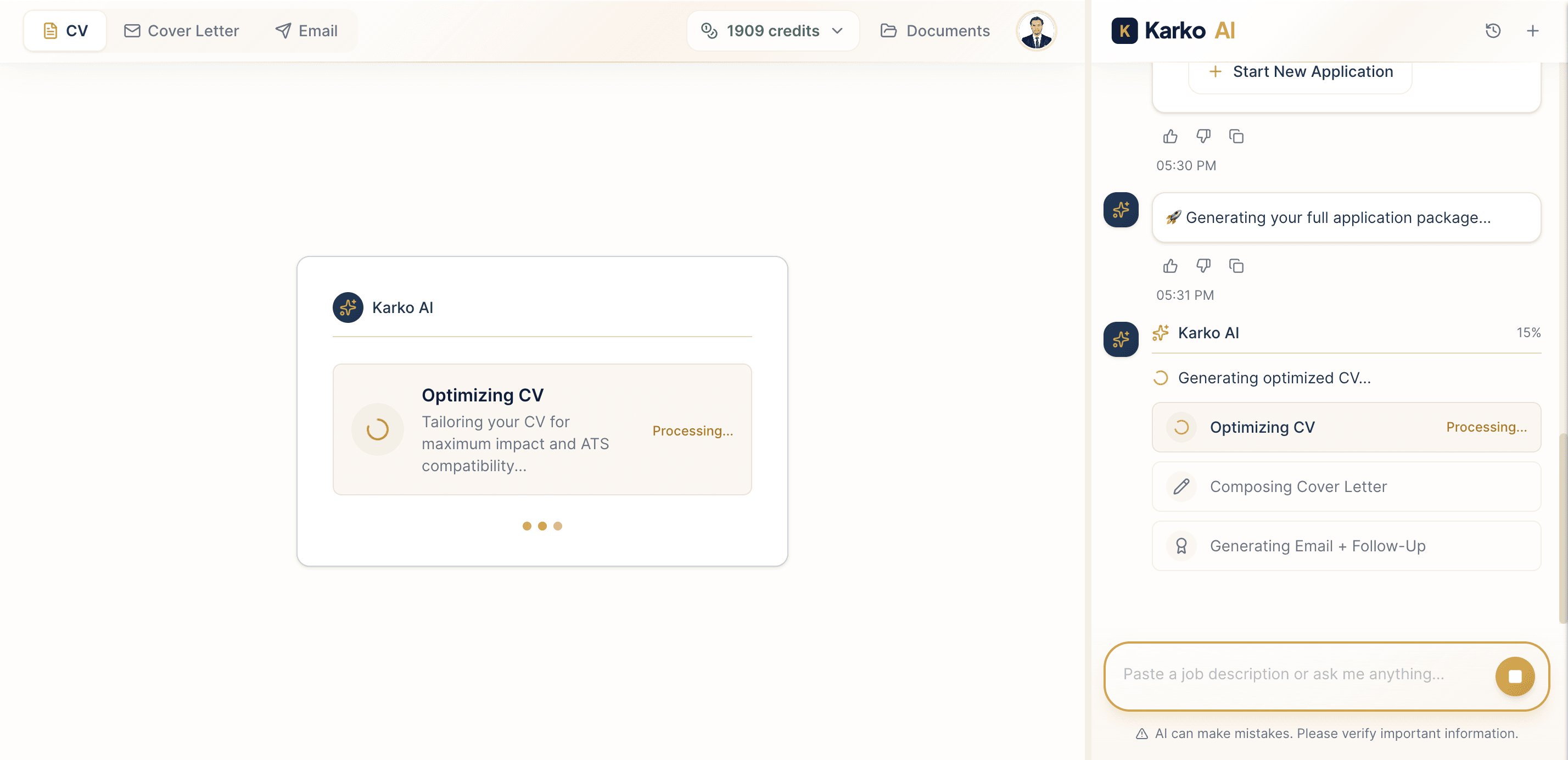The width and height of the screenshot is (1568, 760).
Task: Click the ribbon icon beside Generating Email
Action: click(1181, 546)
